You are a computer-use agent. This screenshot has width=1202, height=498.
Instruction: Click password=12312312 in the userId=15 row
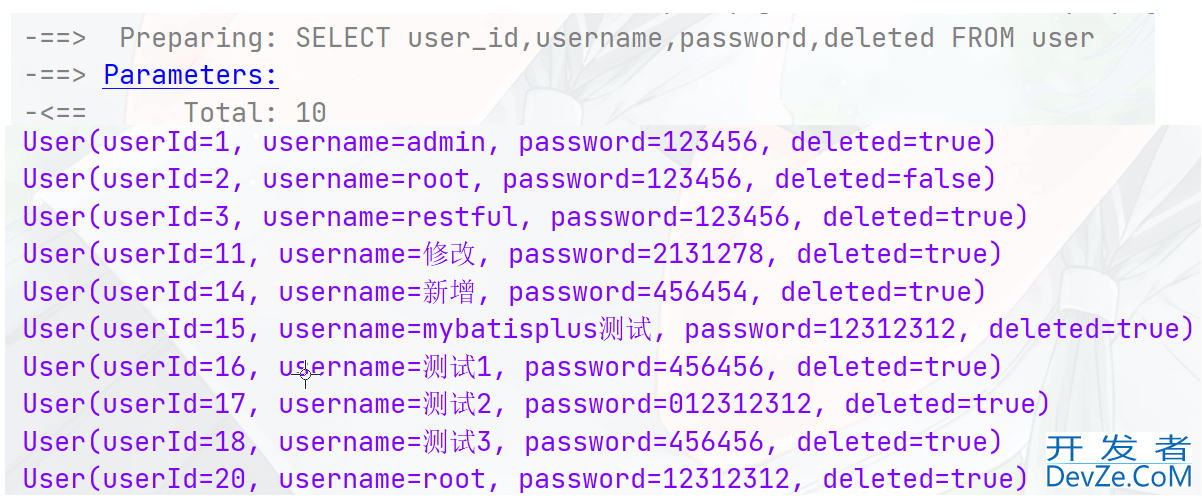click(x=828, y=329)
